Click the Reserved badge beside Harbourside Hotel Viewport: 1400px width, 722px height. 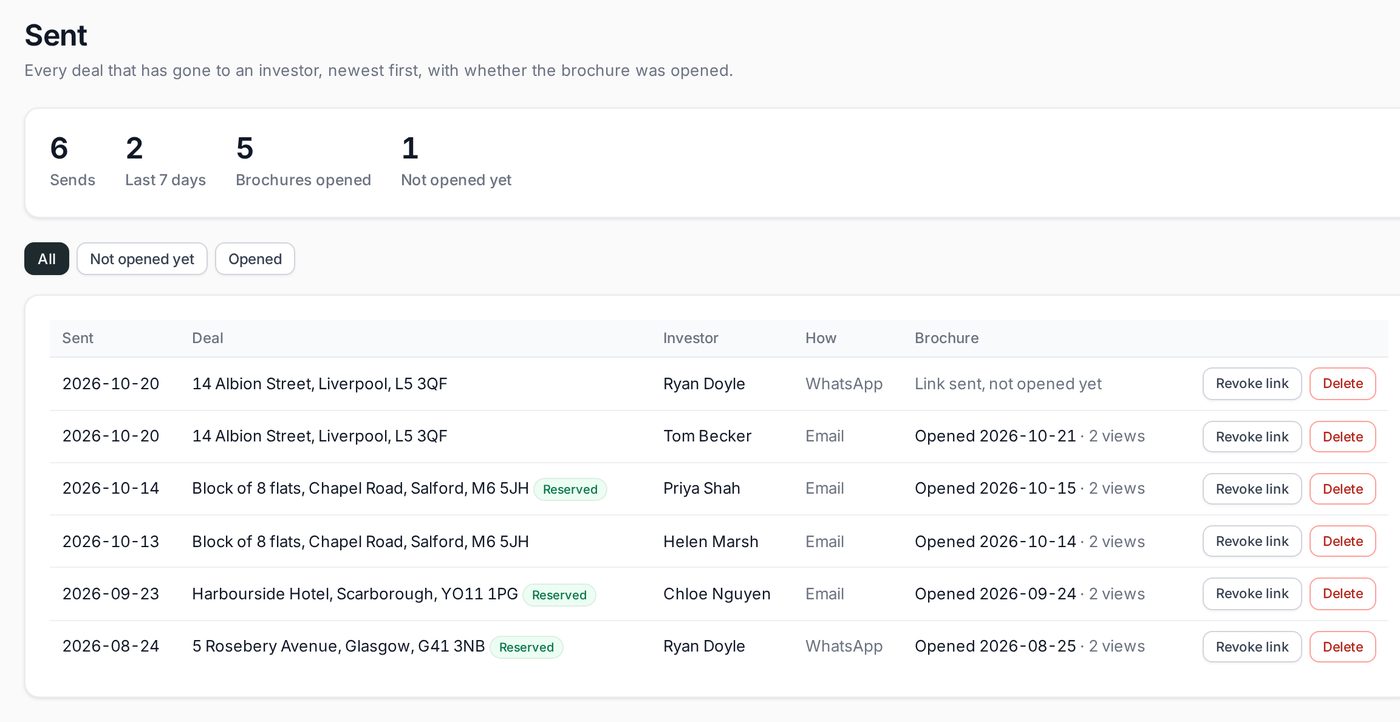[x=559, y=594]
